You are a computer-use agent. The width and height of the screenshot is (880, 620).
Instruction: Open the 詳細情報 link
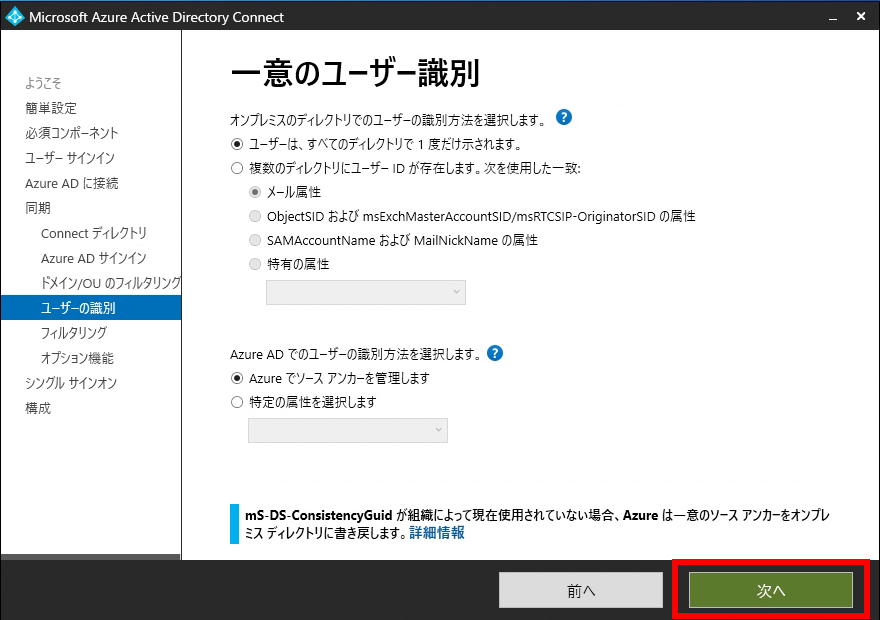437,532
